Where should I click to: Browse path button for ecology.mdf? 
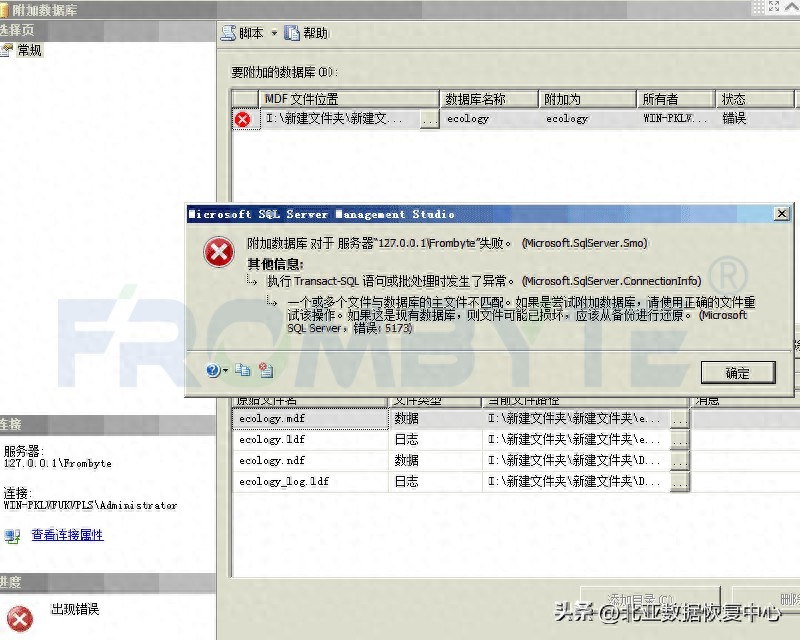680,420
